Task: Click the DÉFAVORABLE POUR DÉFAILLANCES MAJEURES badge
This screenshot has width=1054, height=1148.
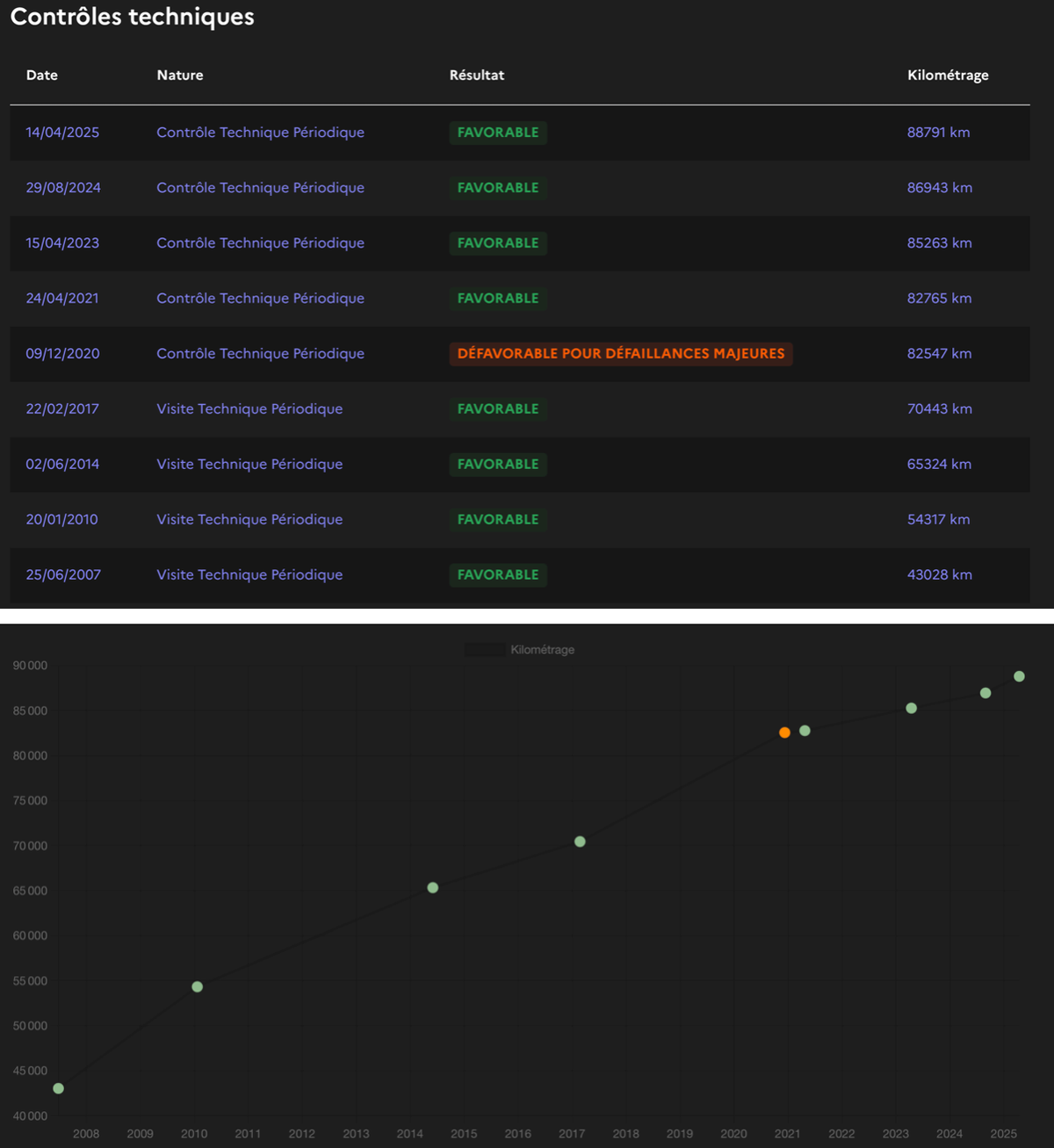Action: coord(621,354)
